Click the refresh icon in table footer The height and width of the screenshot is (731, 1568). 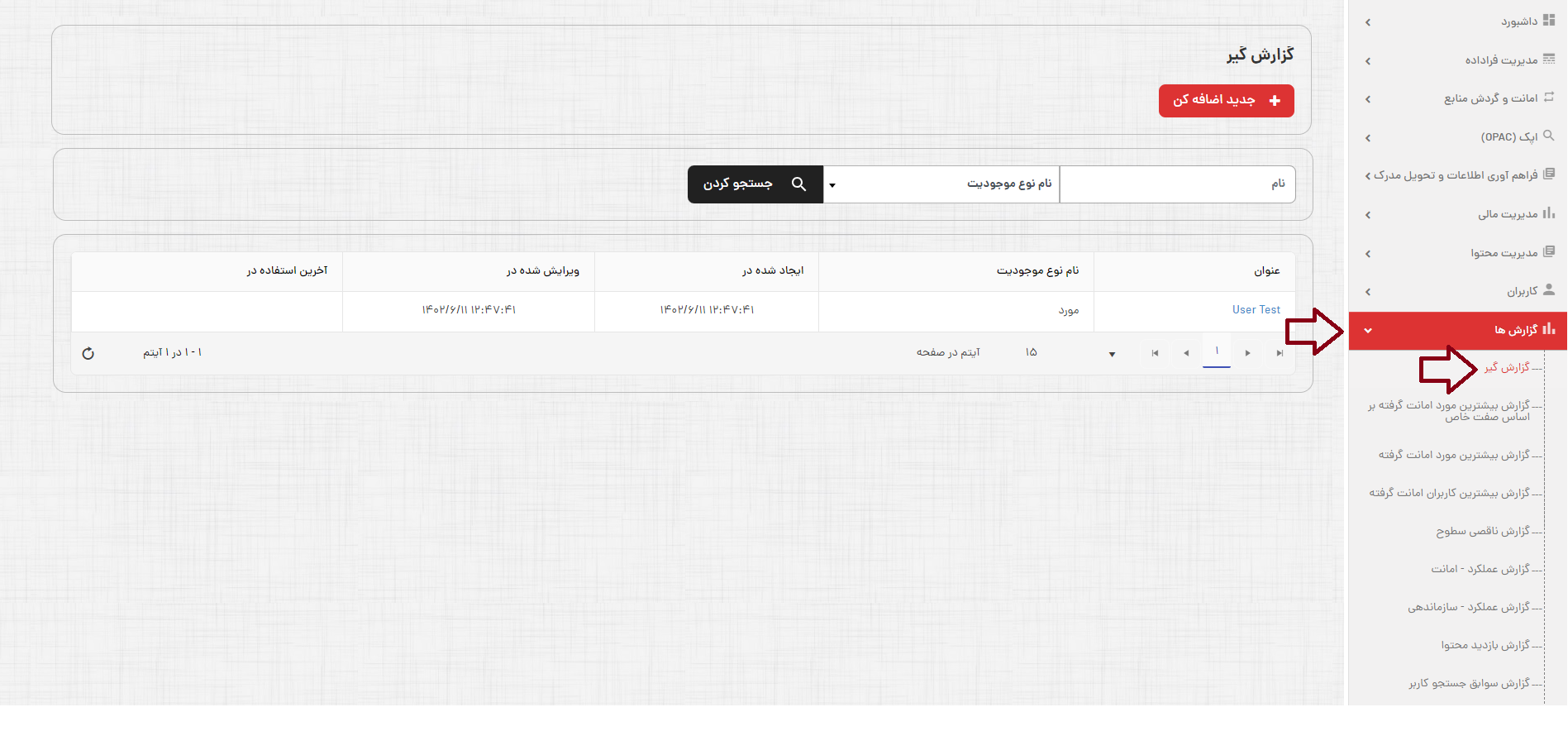point(88,353)
